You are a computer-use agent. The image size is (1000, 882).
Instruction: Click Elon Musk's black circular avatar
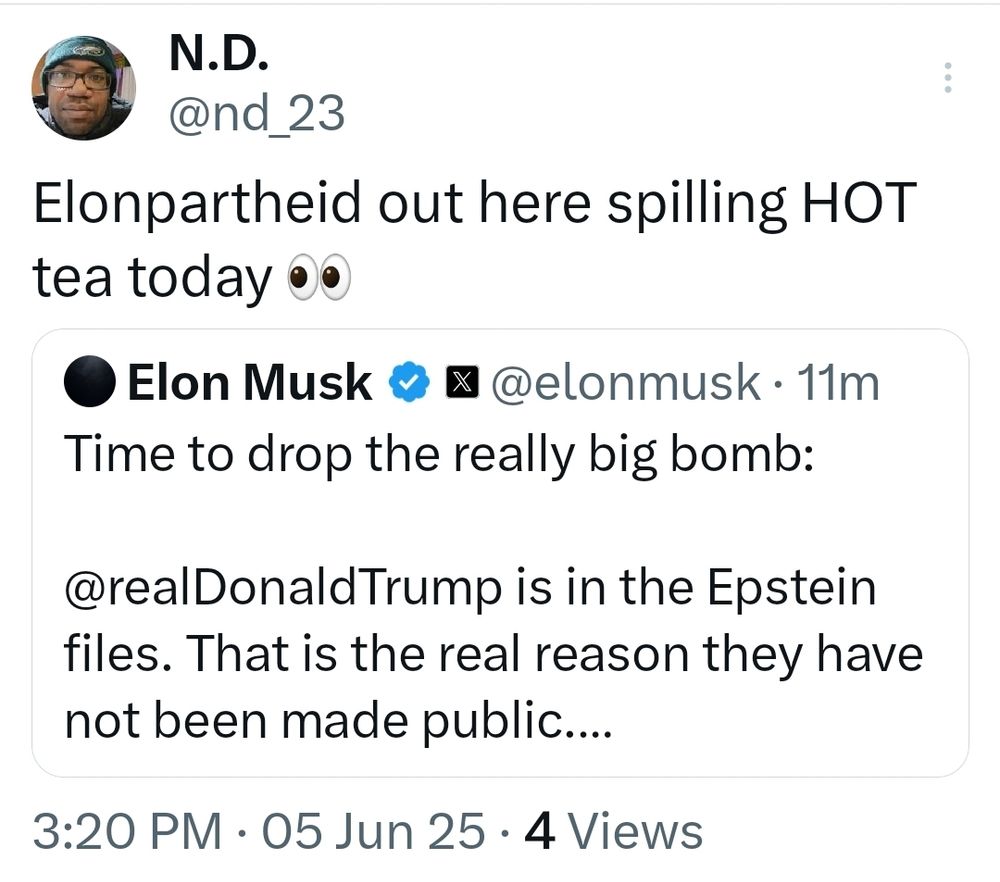pyautogui.click(x=90, y=382)
